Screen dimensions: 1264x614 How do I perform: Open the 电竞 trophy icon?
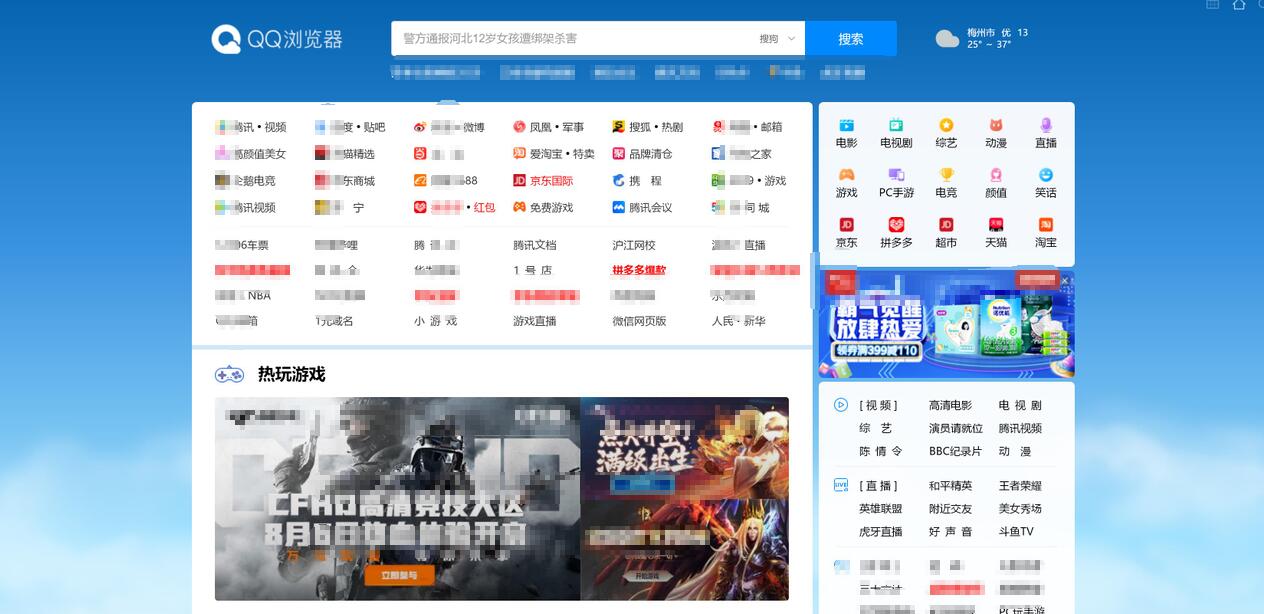pos(946,175)
